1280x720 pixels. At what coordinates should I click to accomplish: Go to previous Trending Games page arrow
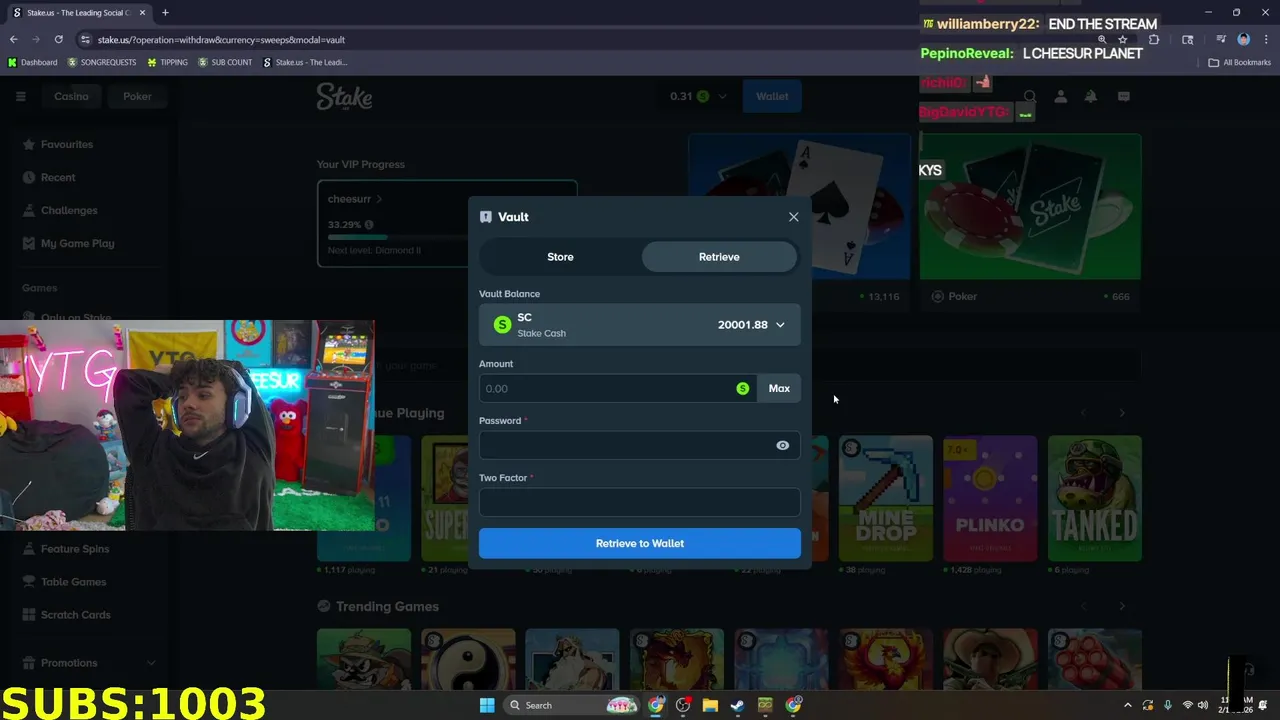[1084, 606]
